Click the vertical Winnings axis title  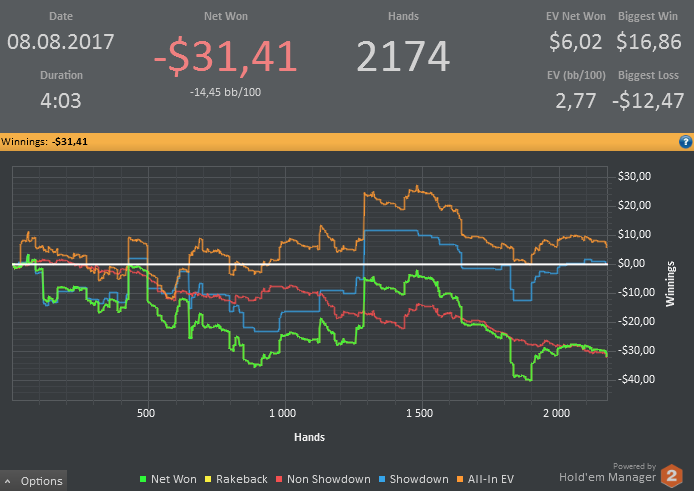[x=670, y=284]
